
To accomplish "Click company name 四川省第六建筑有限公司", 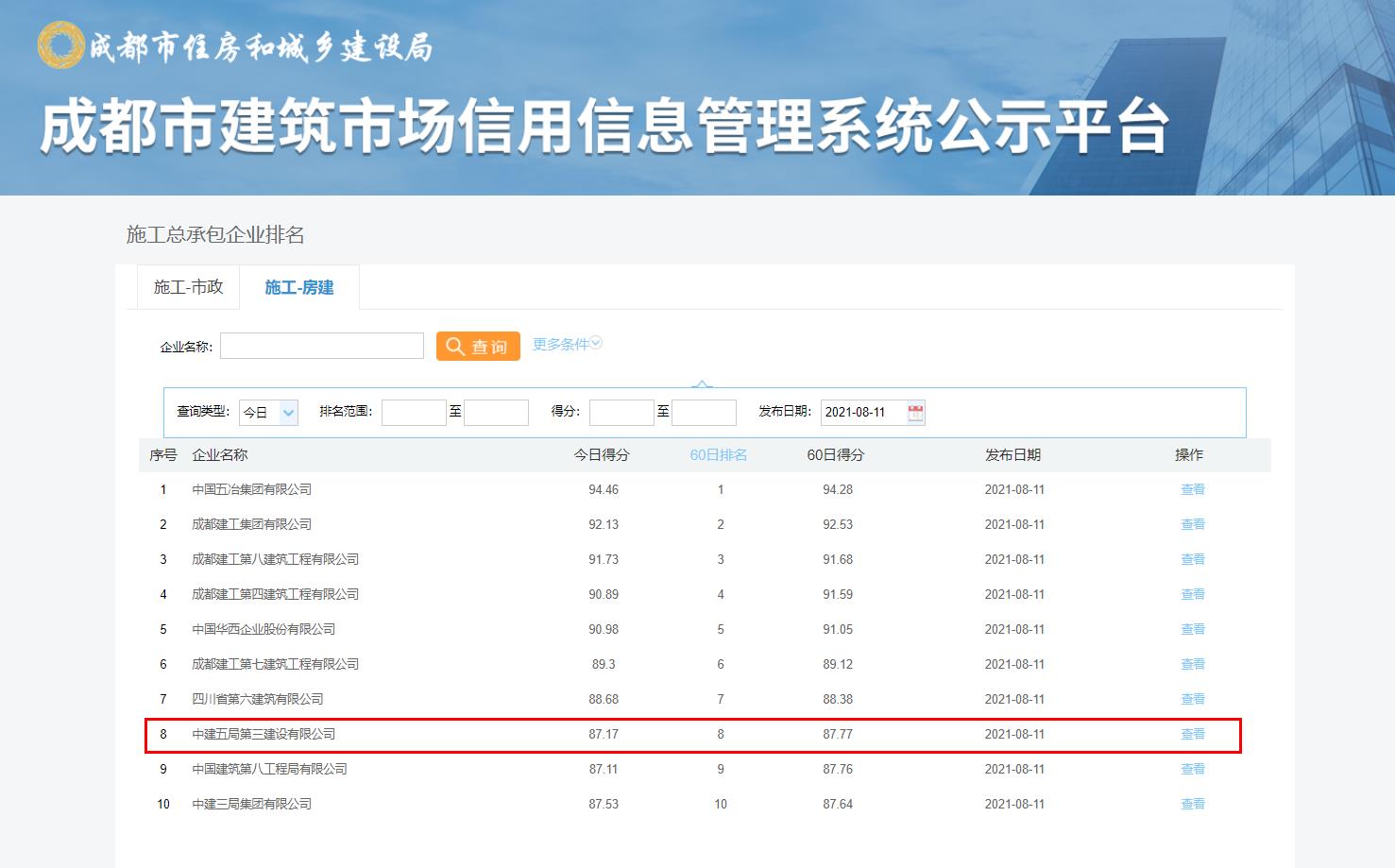I will coord(258,699).
